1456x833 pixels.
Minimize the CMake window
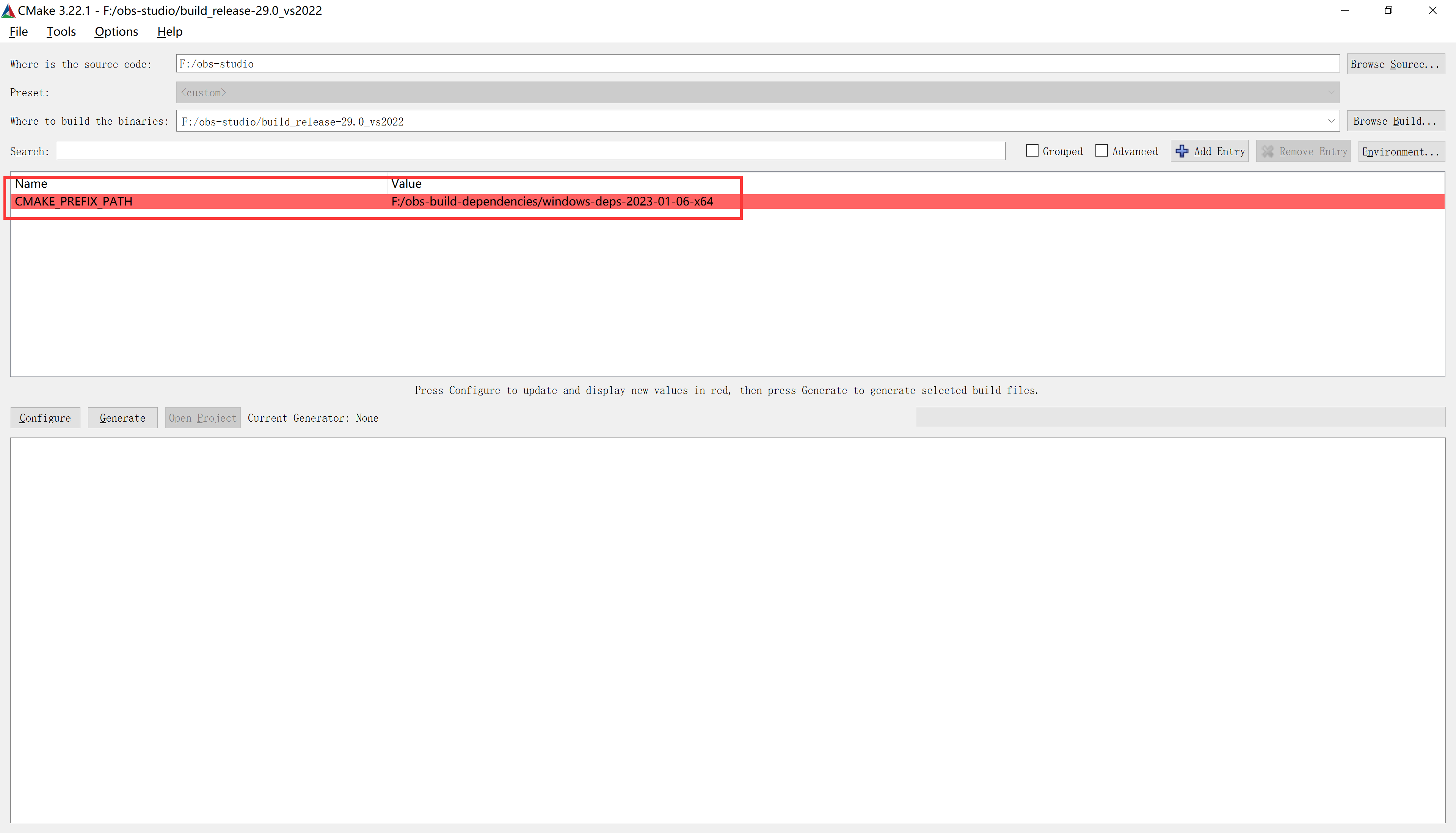[x=1345, y=10]
